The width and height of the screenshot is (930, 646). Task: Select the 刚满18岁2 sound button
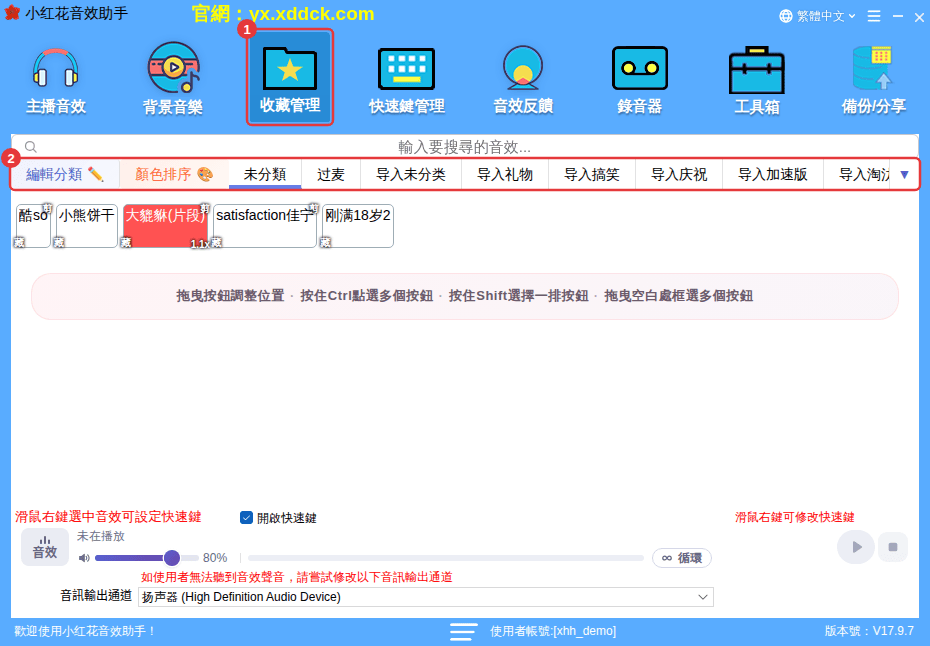pyautogui.click(x=358, y=225)
